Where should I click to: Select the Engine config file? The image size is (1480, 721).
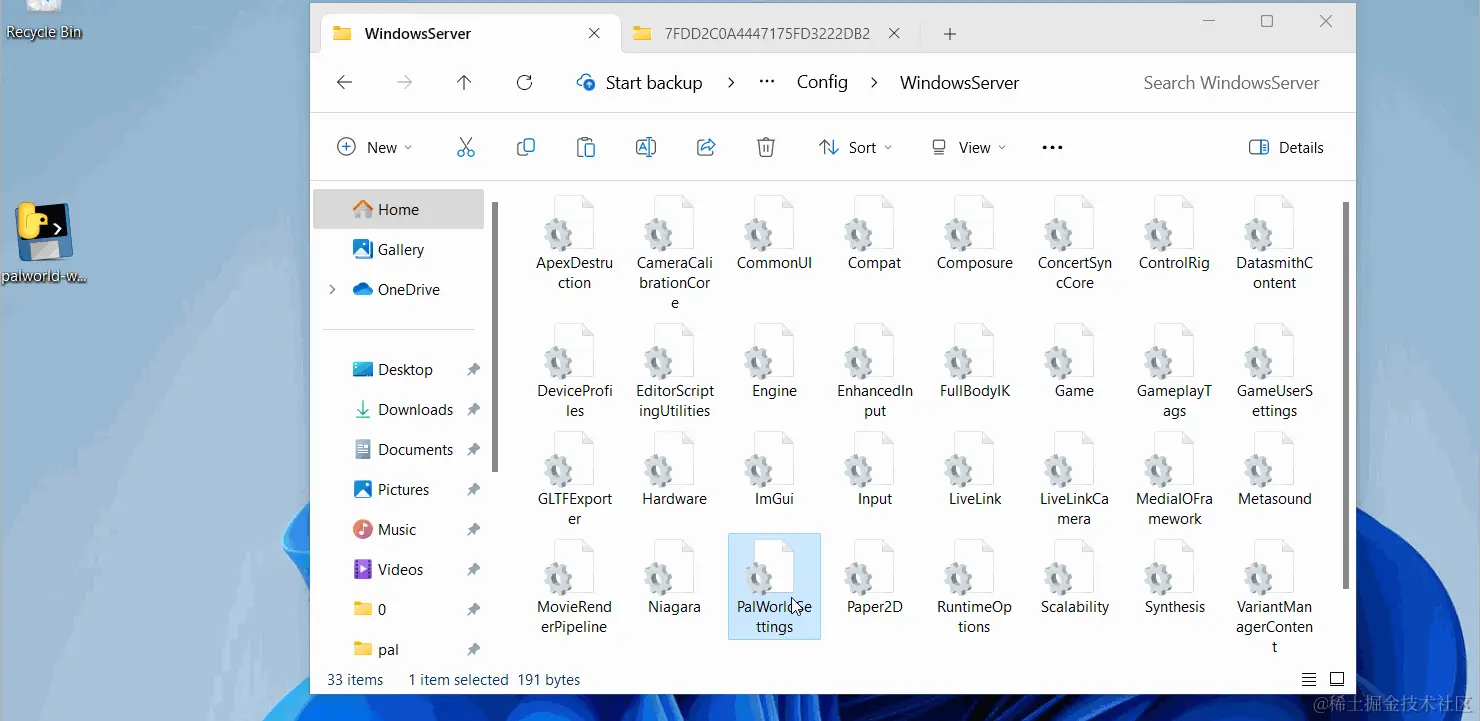click(x=775, y=362)
